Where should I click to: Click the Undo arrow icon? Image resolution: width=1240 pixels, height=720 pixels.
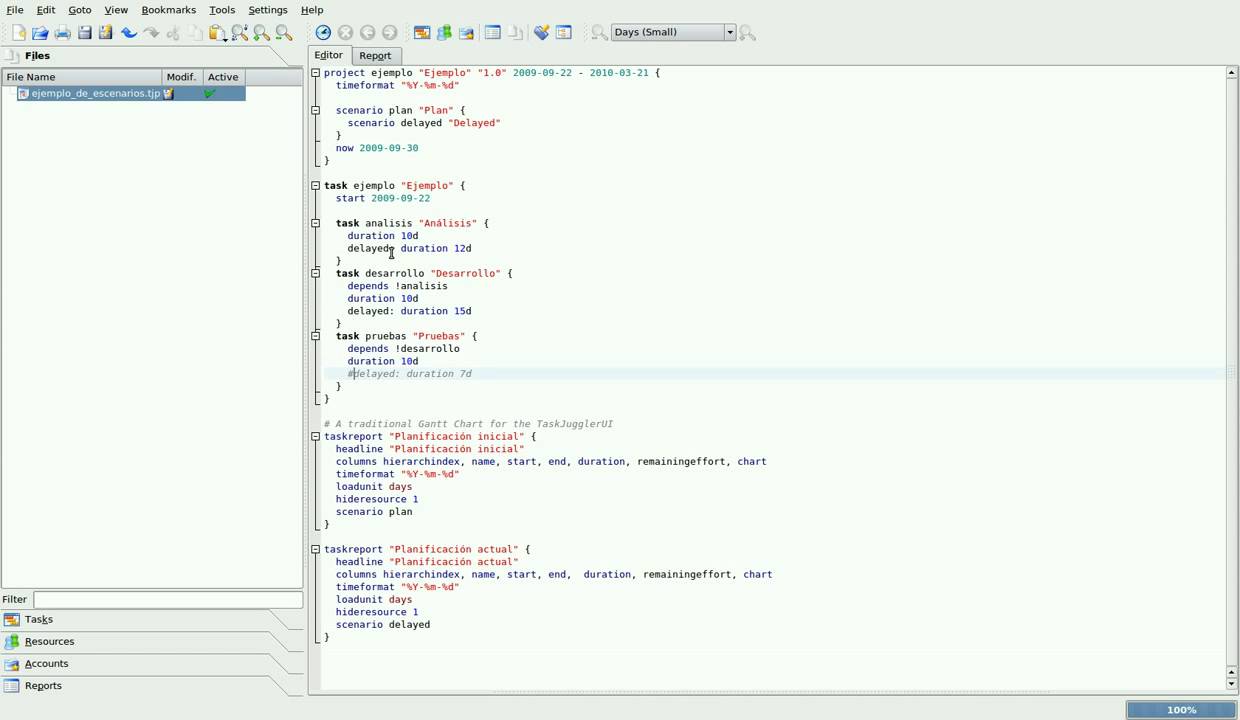pos(129,33)
